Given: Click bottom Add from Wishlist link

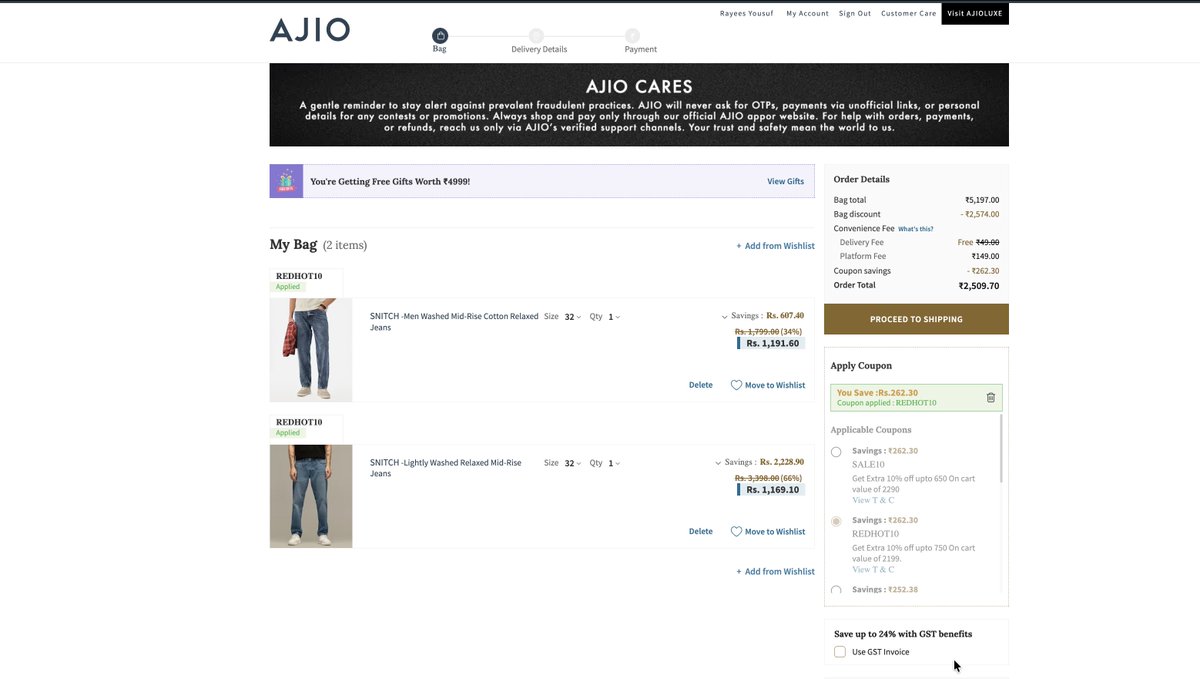Looking at the screenshot, I should point(775,572).
